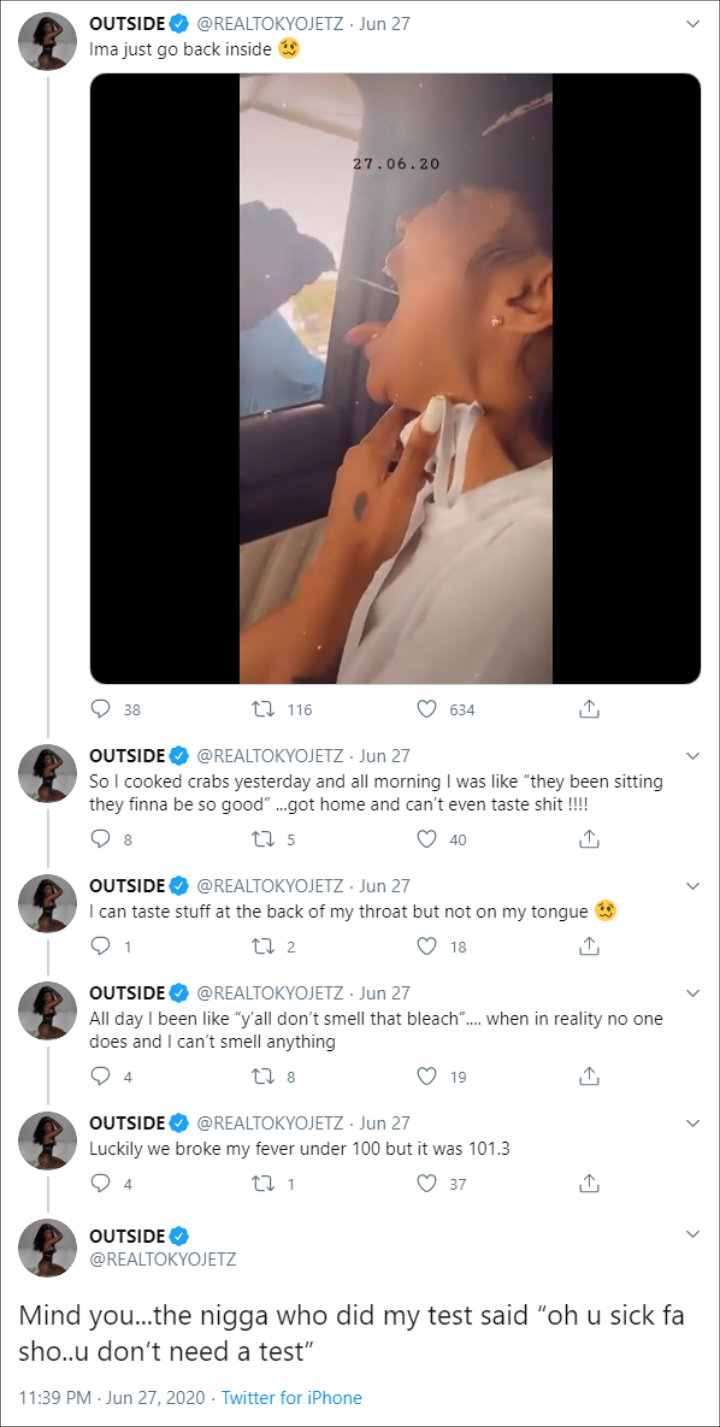Image resolution: width=720 pixels, height=1427 pixels.
Task: Open the more-options chevron on the first tweet
Action: click(692, 23)
